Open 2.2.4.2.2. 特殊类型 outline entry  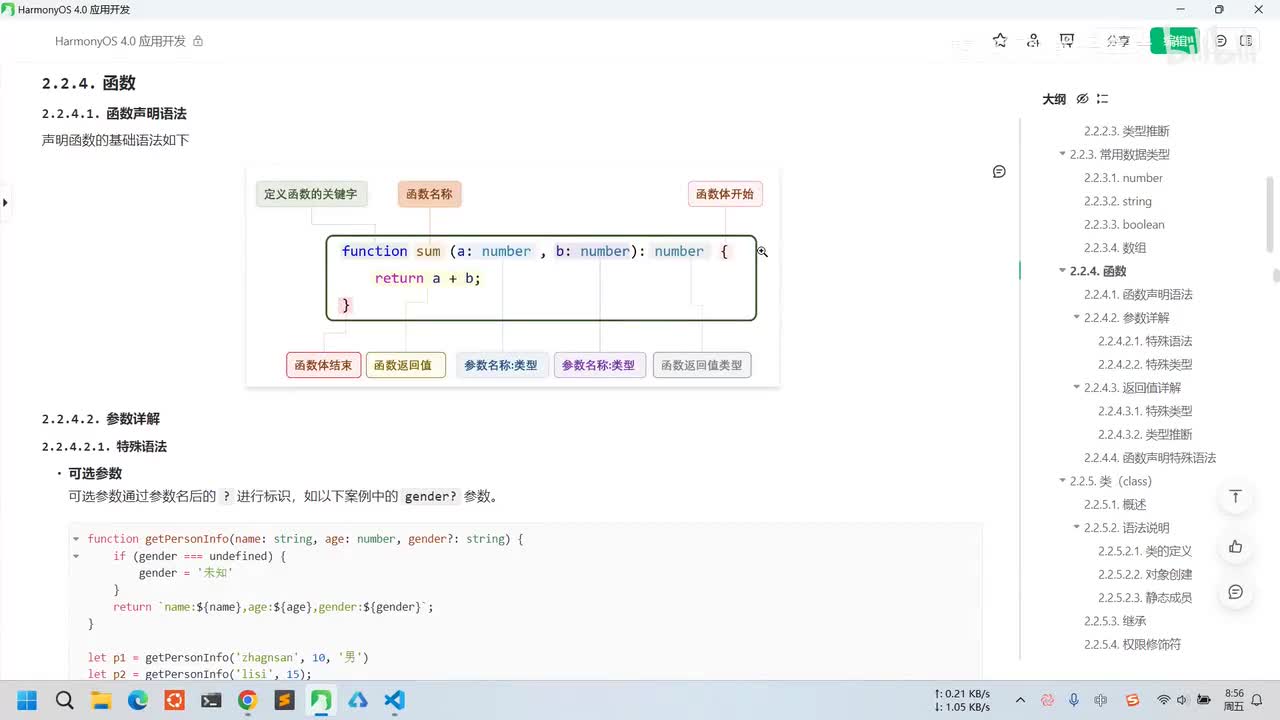(1145, 365)
